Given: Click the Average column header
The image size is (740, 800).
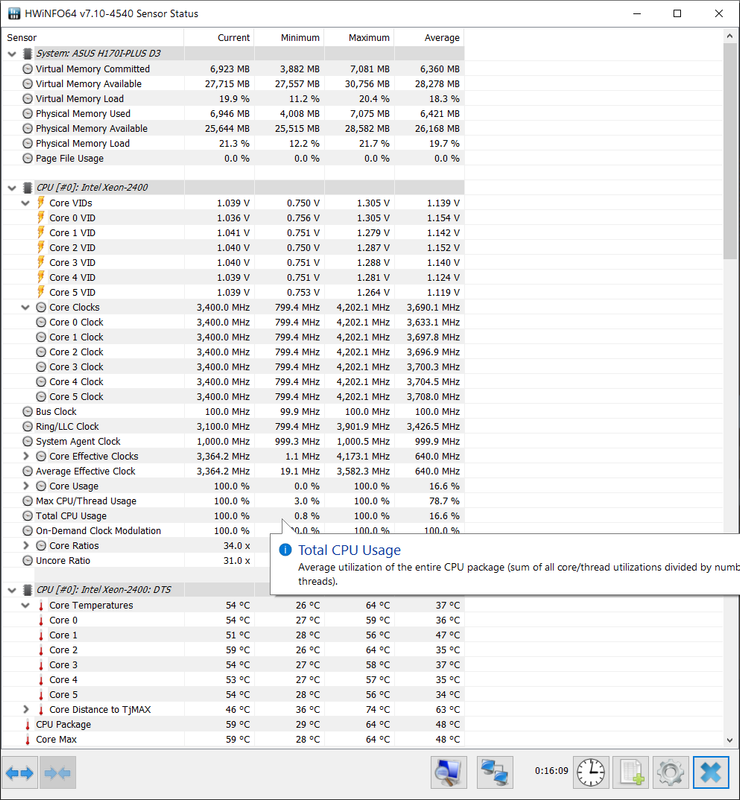Looking at the screenshot, I should [429, 38].
